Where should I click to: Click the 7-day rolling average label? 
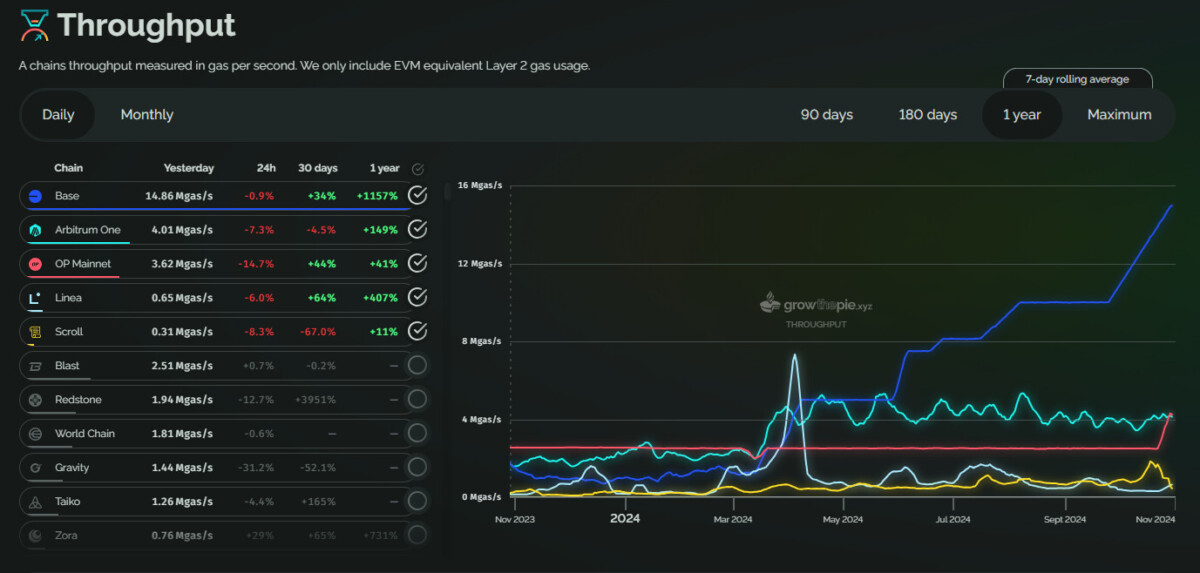click(1077, 79)
